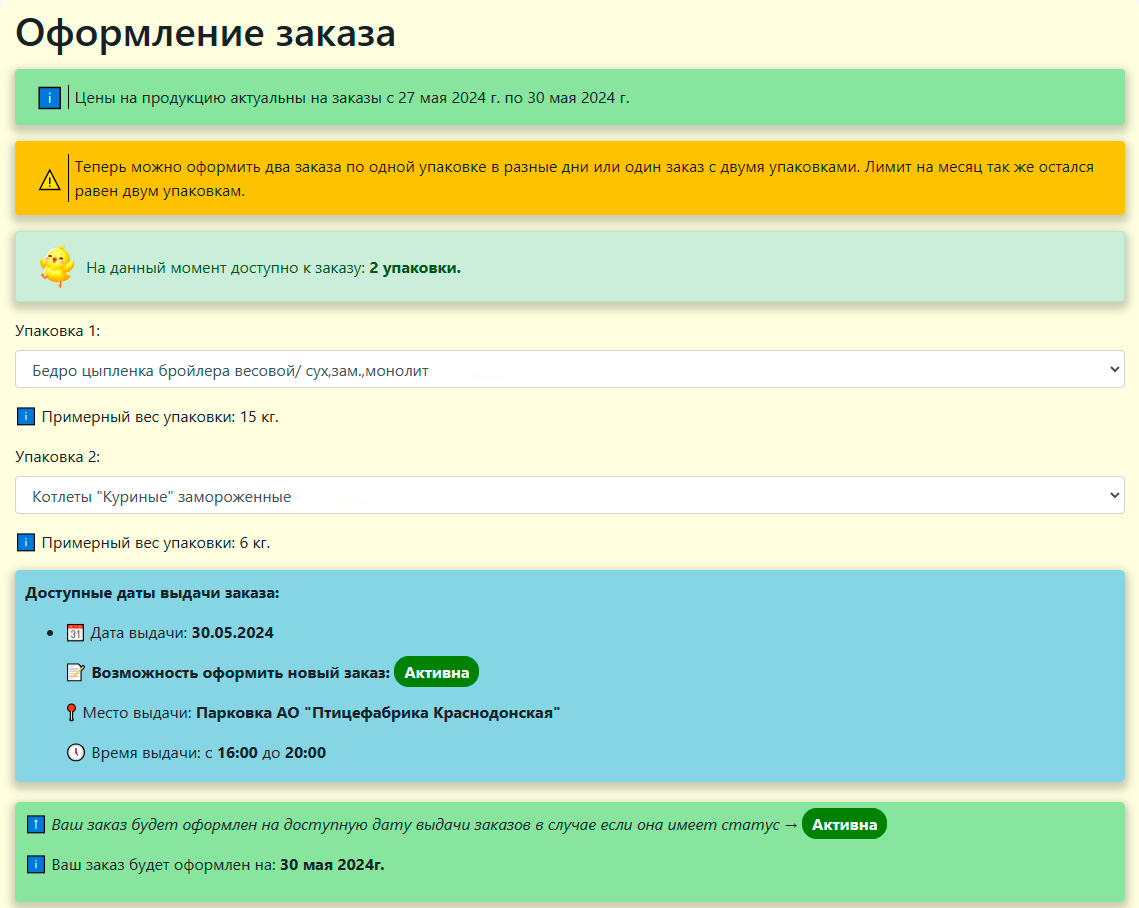Screen dimensions: 1139x908
Task: Click the clock icon next to Время выдачи
Action: [x=76, y=753]
